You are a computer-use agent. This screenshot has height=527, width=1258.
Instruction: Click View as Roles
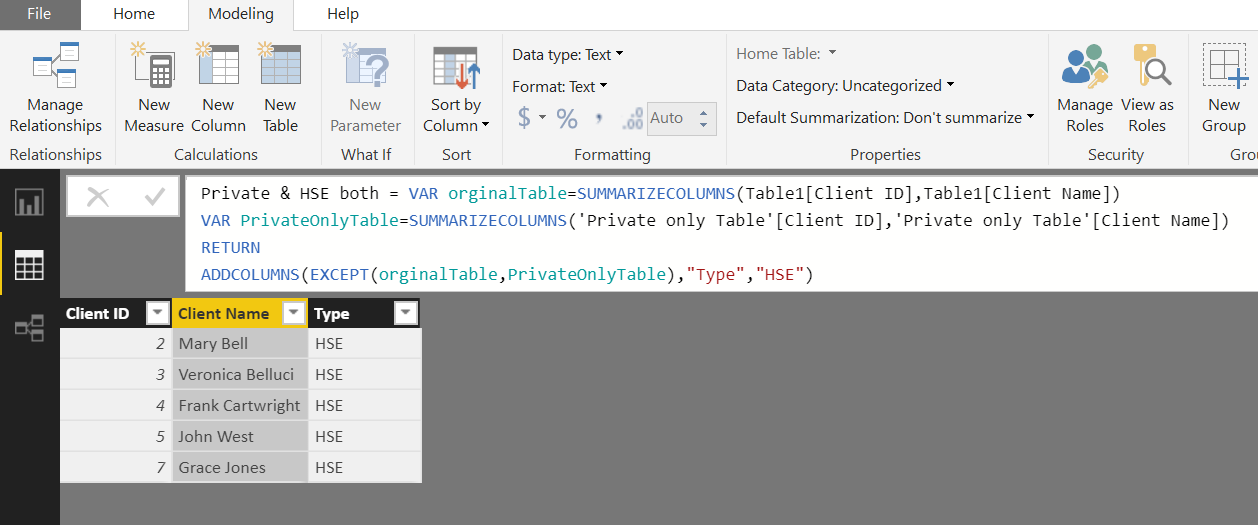[1147, 87]
